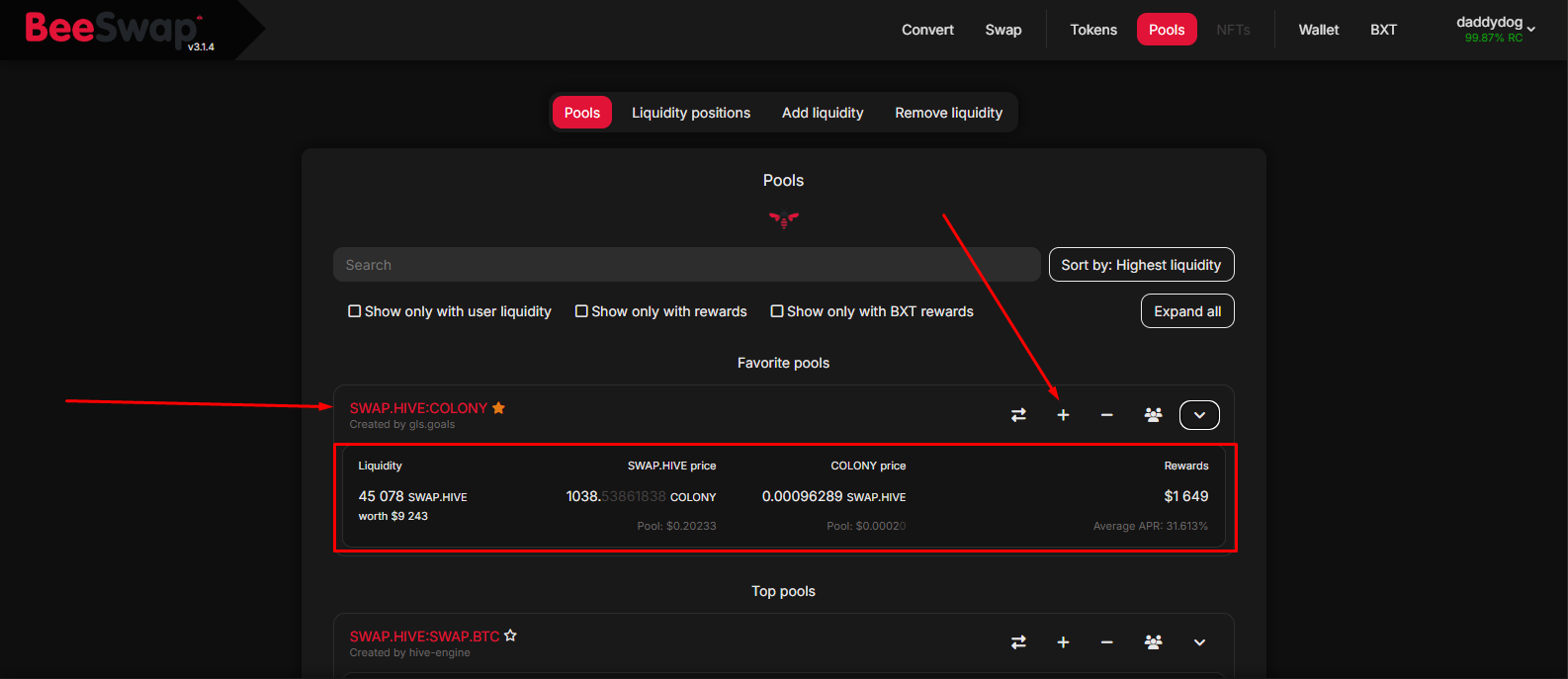This screenshot has width=1568, height=679.
Task: Remove liquidity minus icon for SWAP.HIVE:SWAP.BTC
Action: (1107, 642)
